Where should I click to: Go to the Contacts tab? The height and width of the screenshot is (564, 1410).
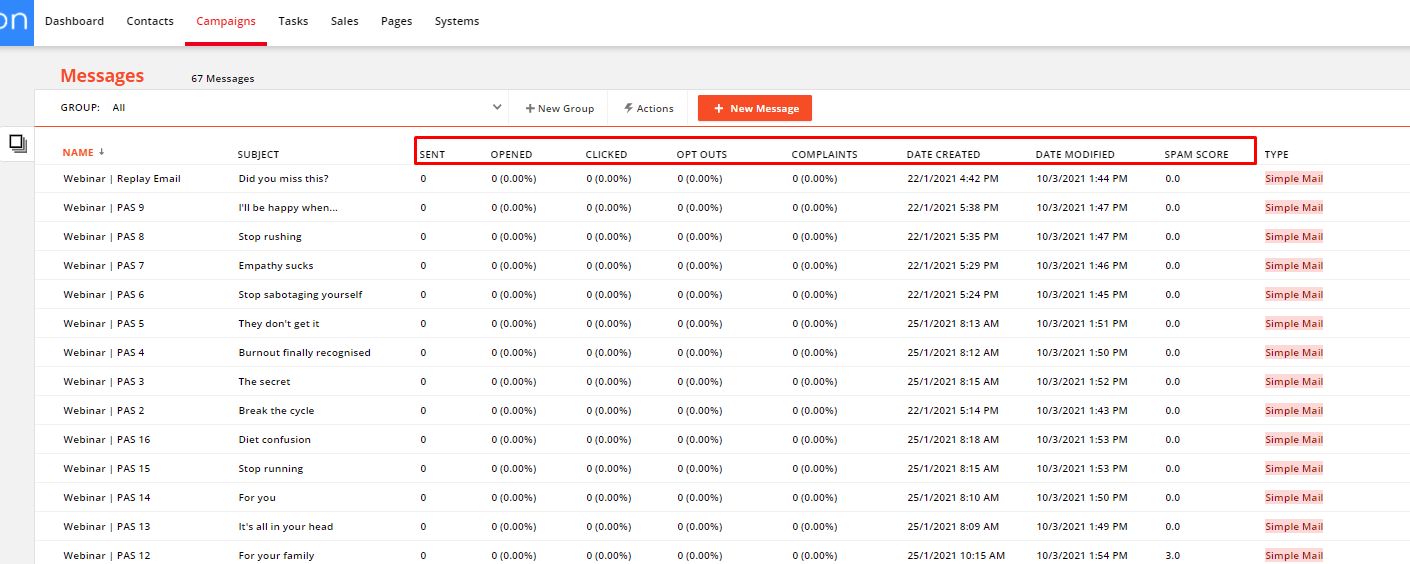coord(150,21)
